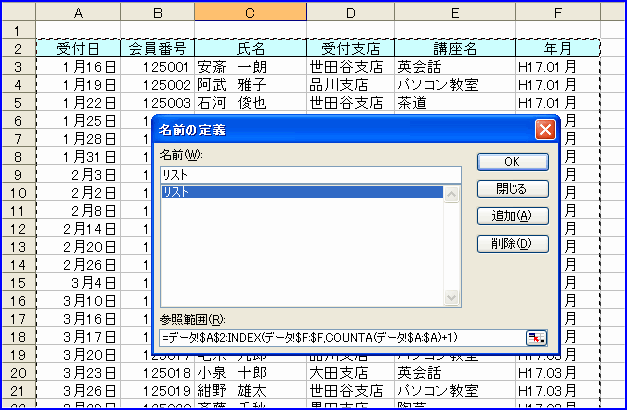Collapse dialog via the range selector icon
Image resolution: width=627 pixels, height=410 pixels.
coord(536,338)
